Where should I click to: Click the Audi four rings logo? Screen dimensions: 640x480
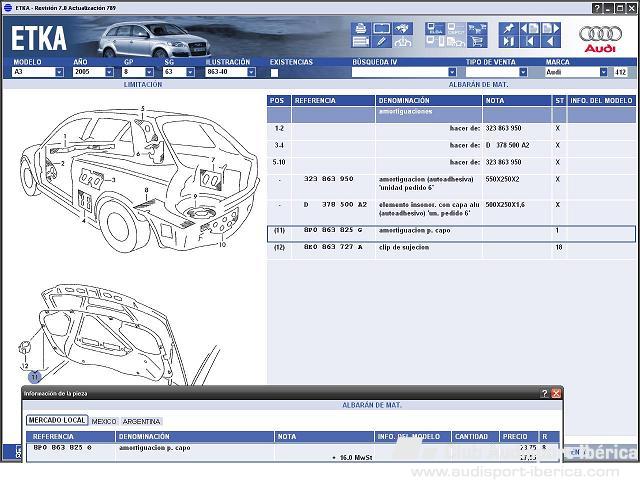coord(600,34)
